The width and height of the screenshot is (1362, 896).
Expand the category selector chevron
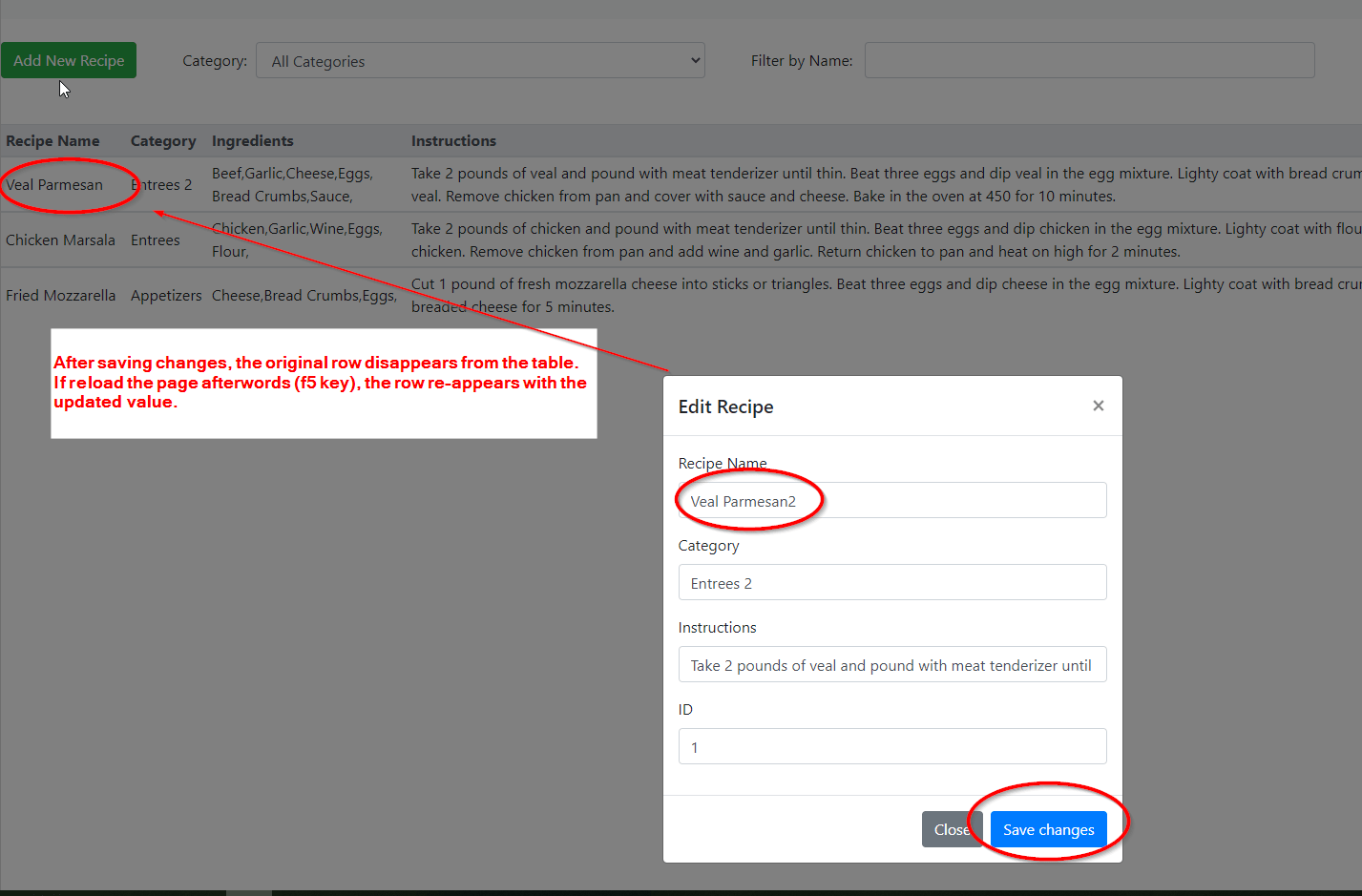click(x=695, y=60)
